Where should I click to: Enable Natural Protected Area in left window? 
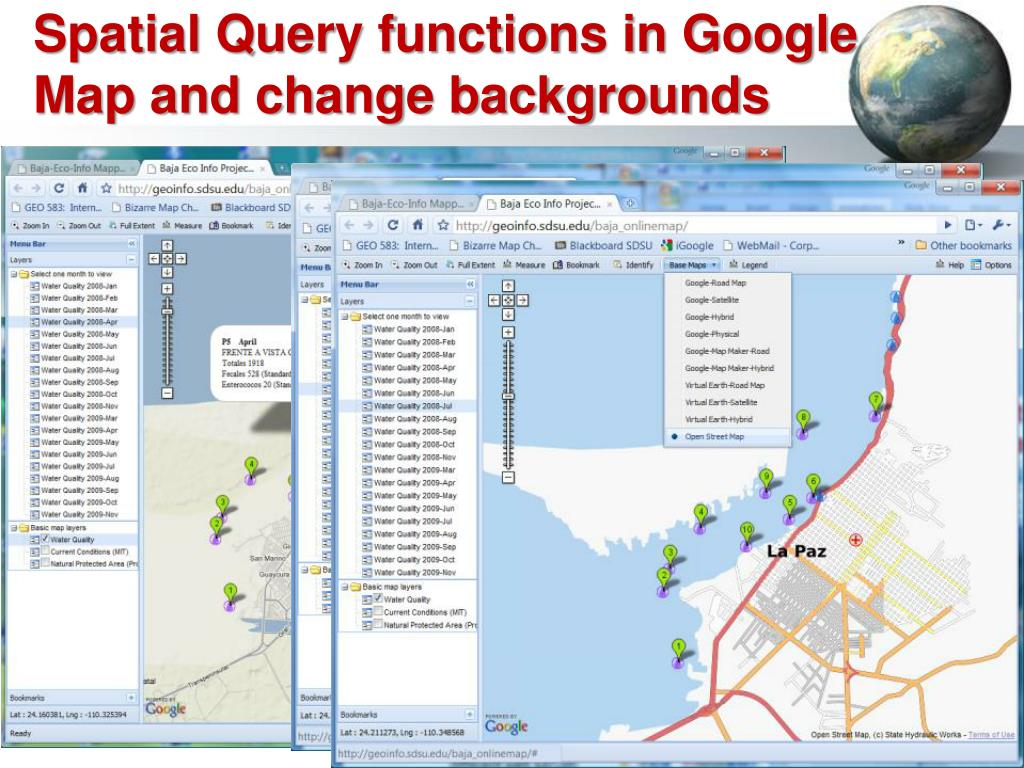pyautogui.click(x=45, y=563)
